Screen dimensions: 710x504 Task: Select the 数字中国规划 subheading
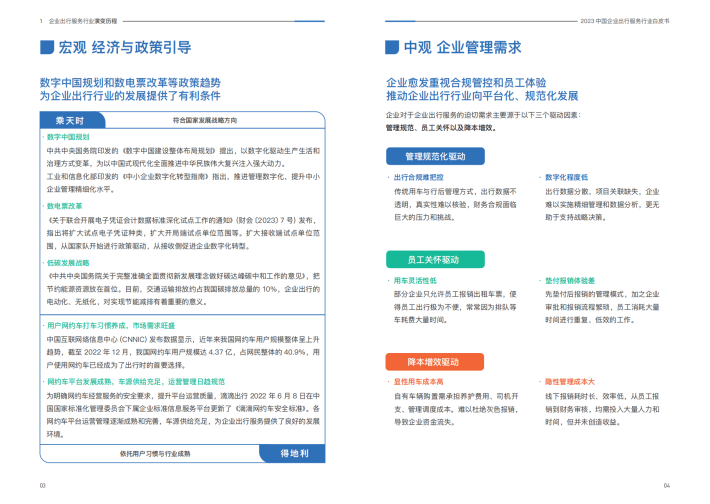pos(69,136)
